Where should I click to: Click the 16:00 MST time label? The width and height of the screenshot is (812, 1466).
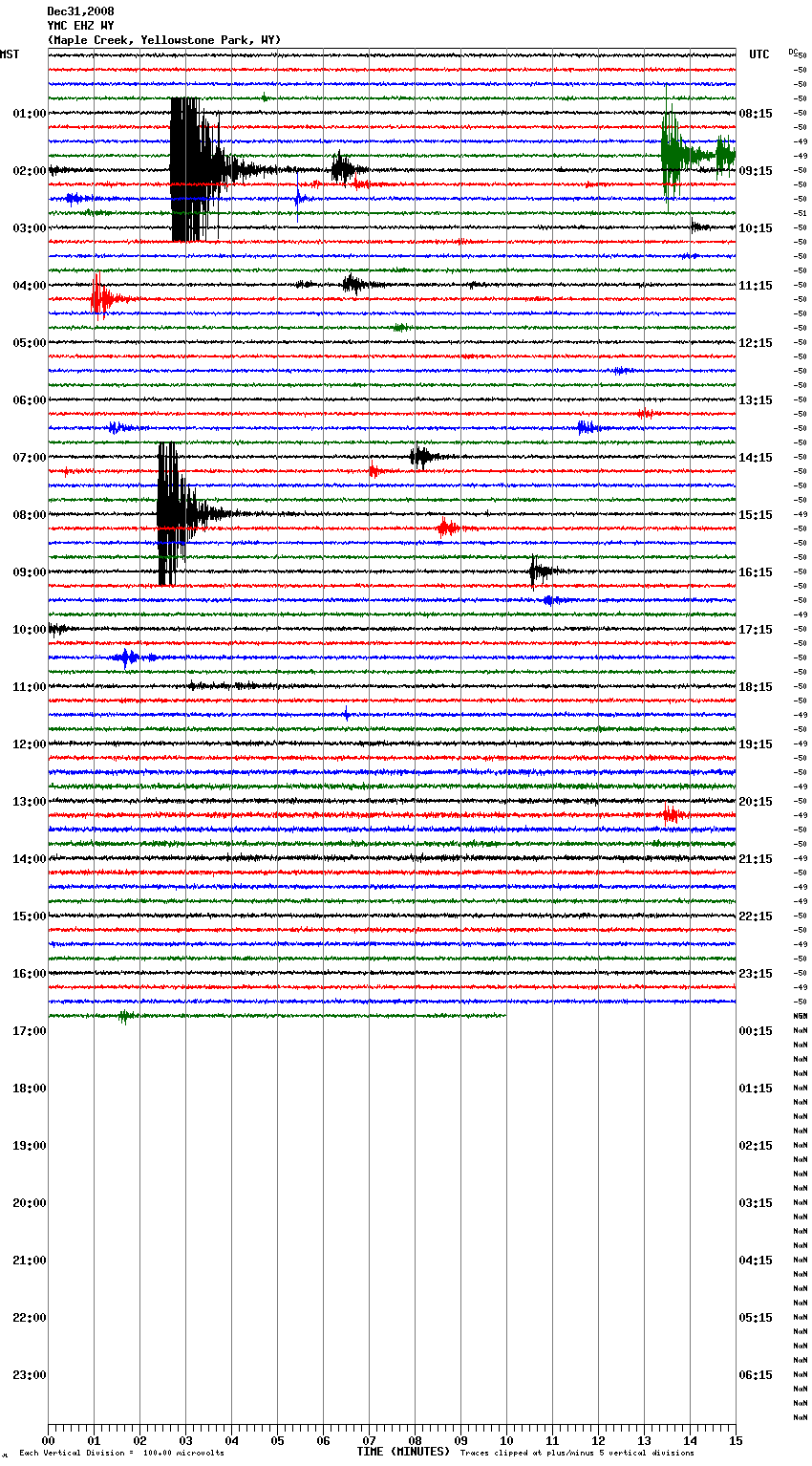[x=29, y=974]
